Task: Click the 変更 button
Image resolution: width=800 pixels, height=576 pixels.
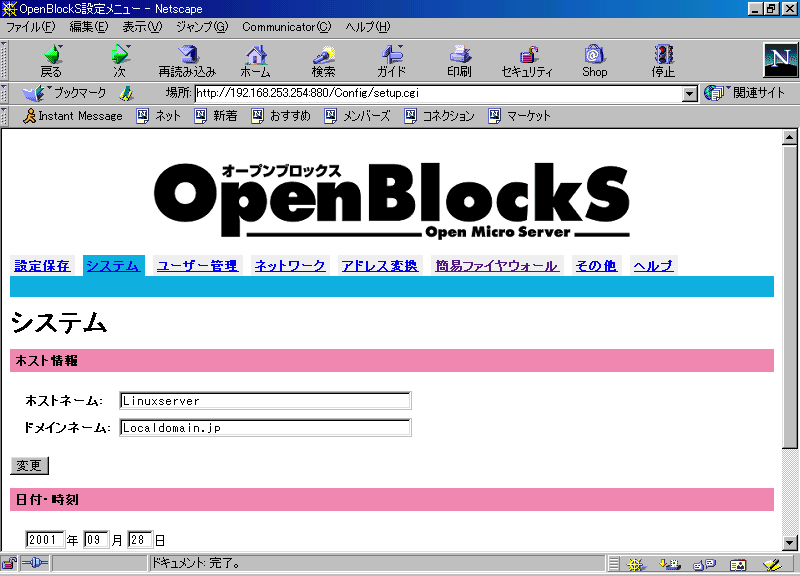Action: (30, 466)
